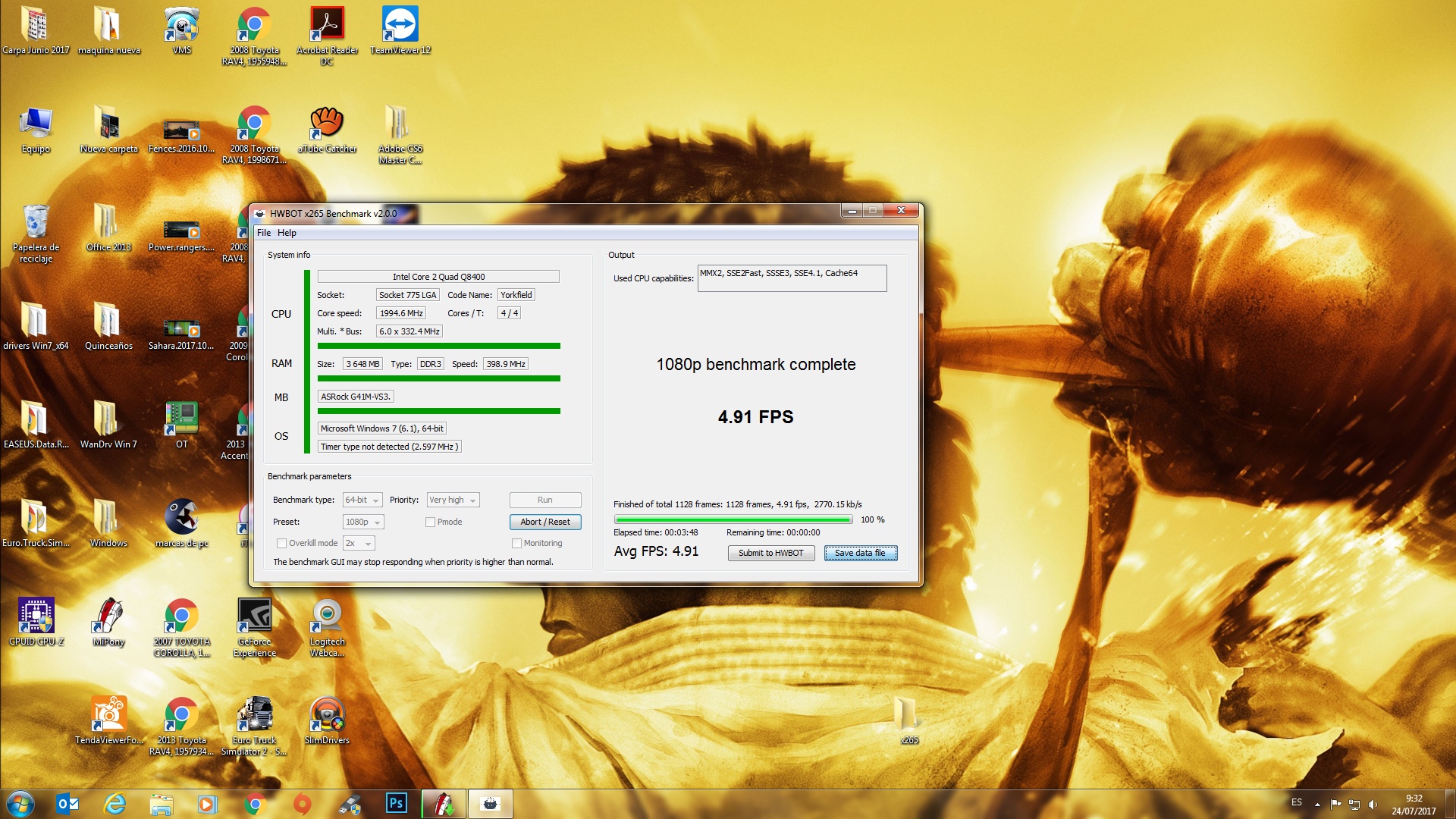Image resolution: width=1456 pixels, height=819 pixels.
Task: Launch the OT desktop shortcut
Action: (x=181, y=425)
